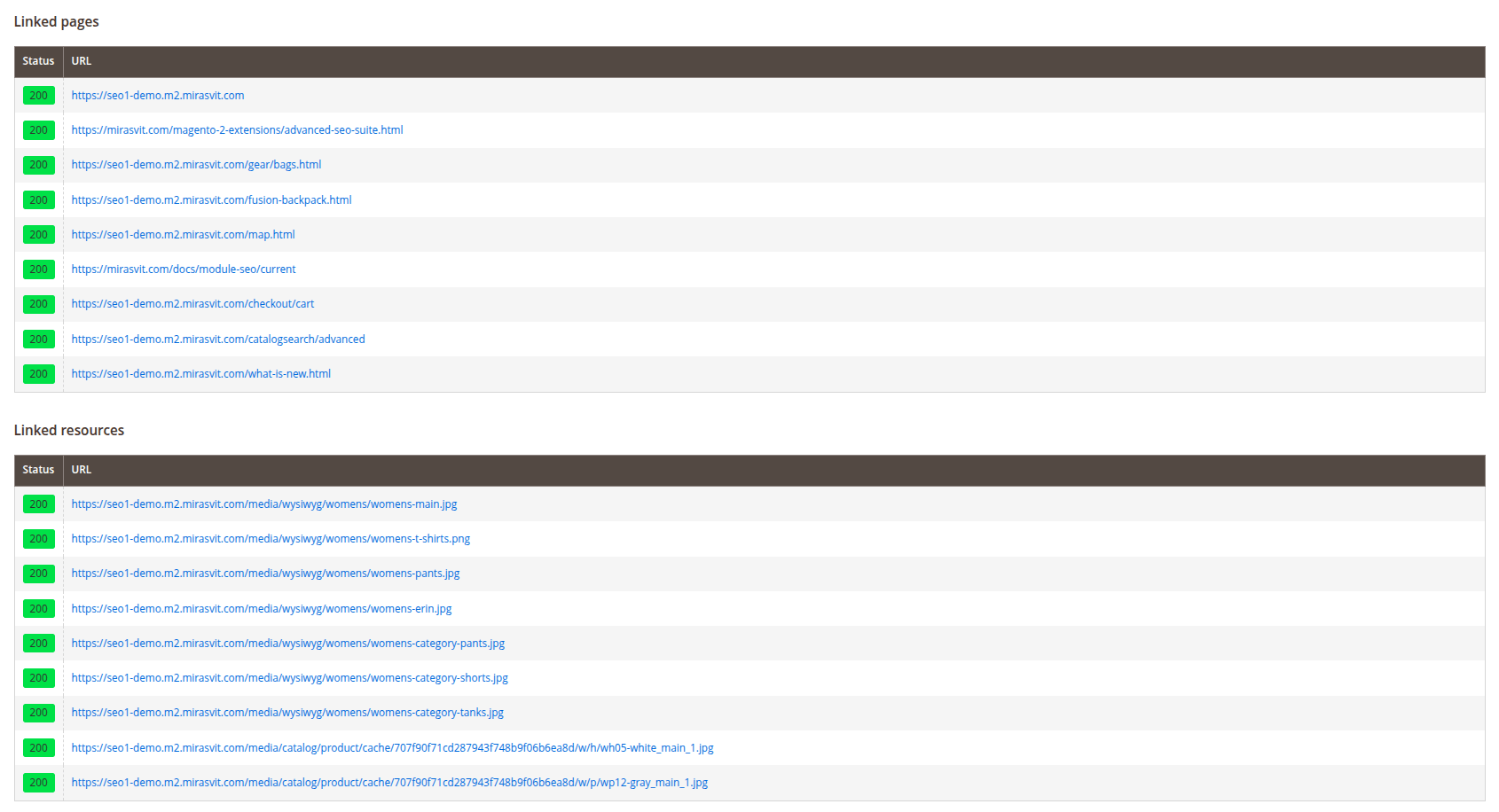The width and height of the screenshot is (1499, 812).
Task: Follow the what-is-new.html link
Action: [200, 373]
